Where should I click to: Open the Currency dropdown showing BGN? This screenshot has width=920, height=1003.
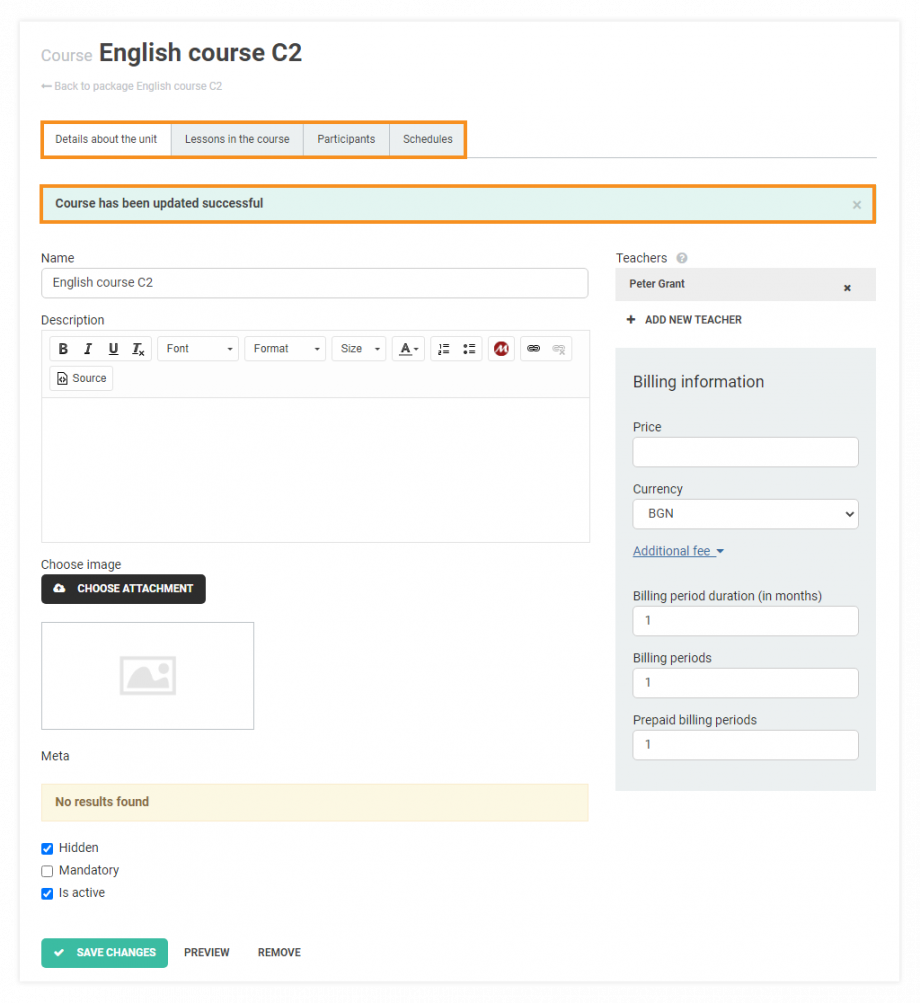[x=745, y=514]
